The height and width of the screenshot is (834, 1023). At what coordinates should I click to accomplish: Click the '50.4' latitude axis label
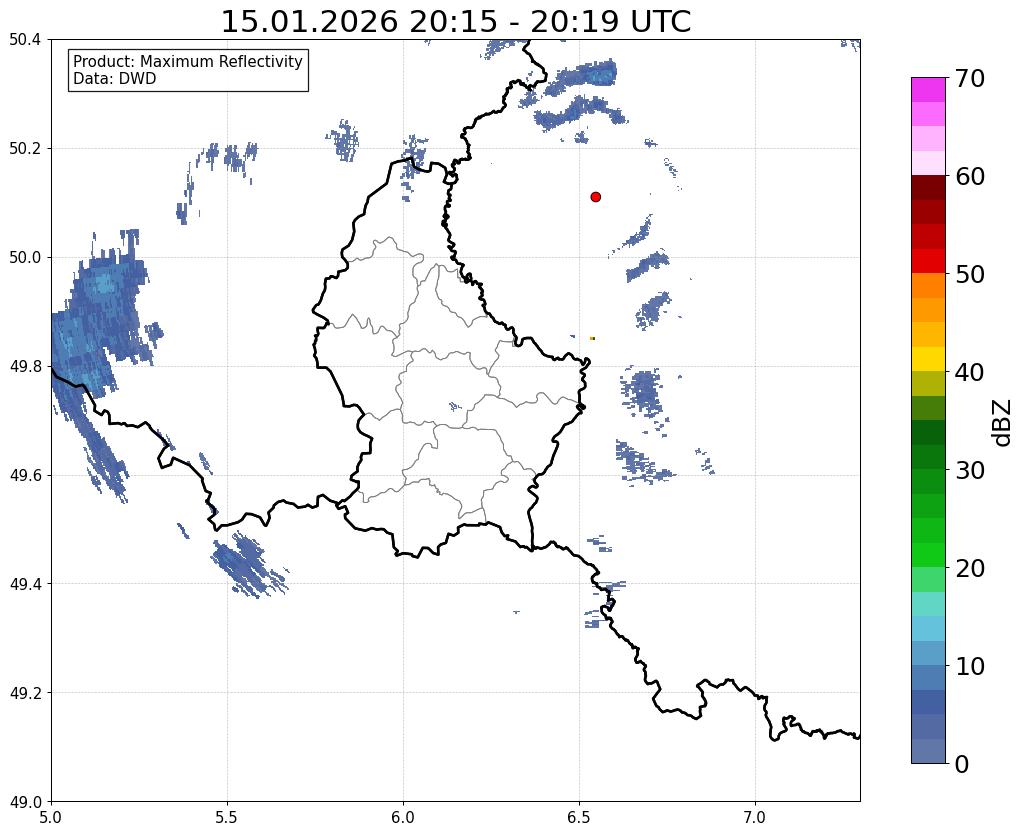point(25,40)
